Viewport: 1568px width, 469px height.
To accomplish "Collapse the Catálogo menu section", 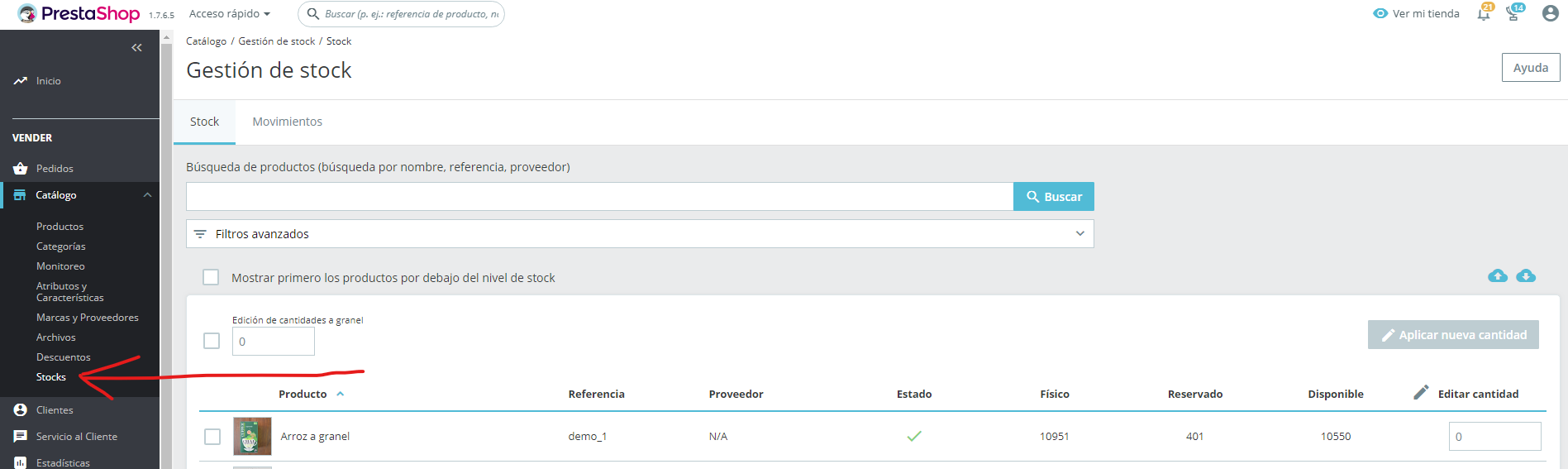I will (147, 195).
